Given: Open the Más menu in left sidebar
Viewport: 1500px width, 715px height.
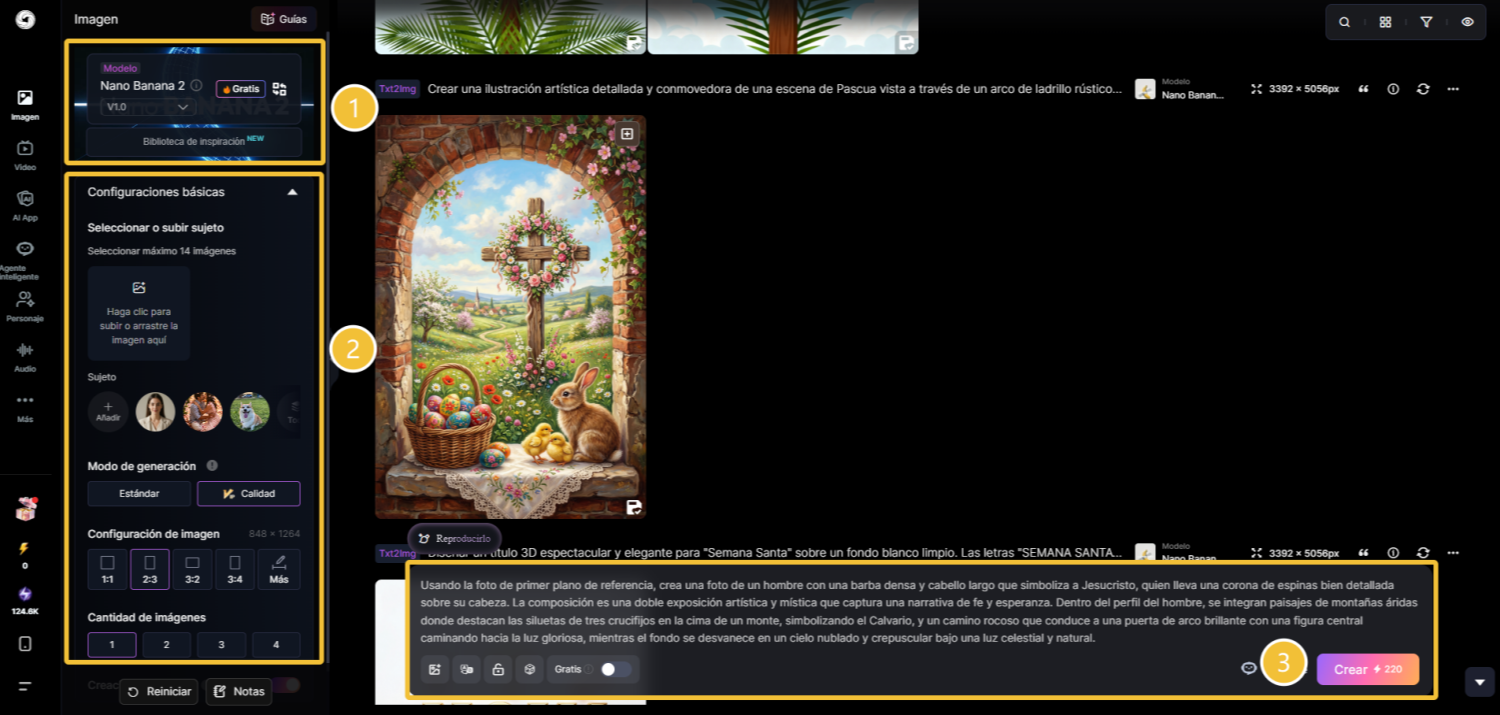Looking at the screenshot, I should 25,405.
